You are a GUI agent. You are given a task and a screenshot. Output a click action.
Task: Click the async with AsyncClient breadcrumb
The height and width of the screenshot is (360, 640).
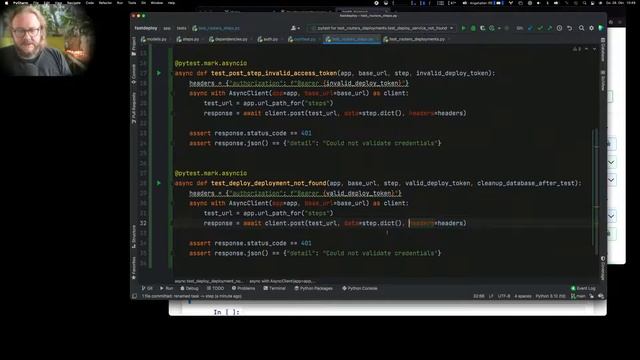click(x=281, y=281)
